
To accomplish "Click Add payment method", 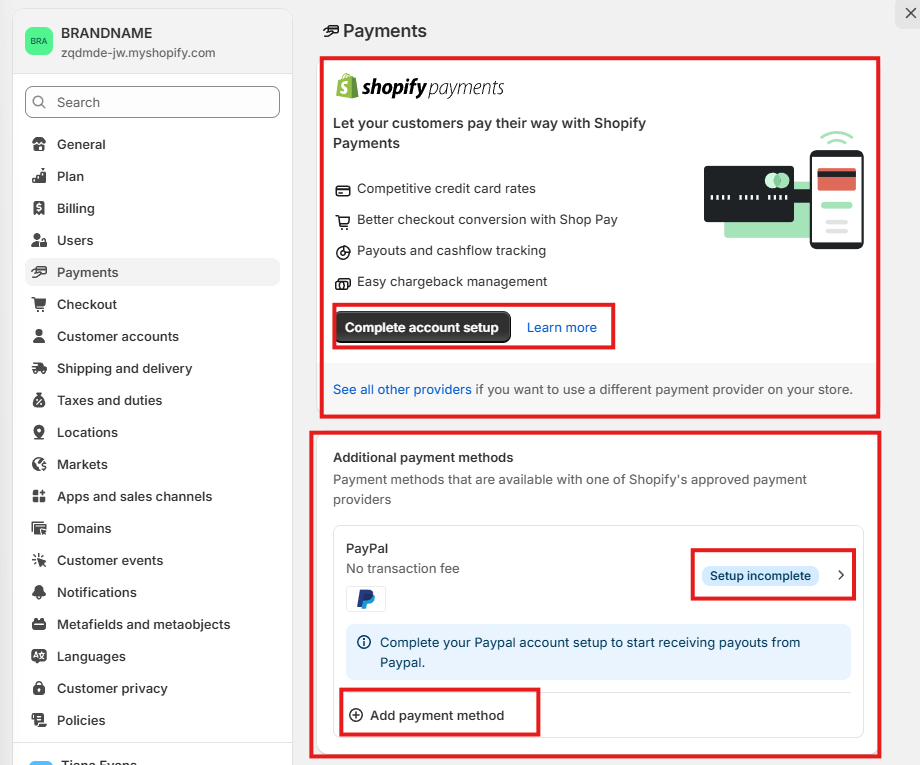I will click(437, 715).
